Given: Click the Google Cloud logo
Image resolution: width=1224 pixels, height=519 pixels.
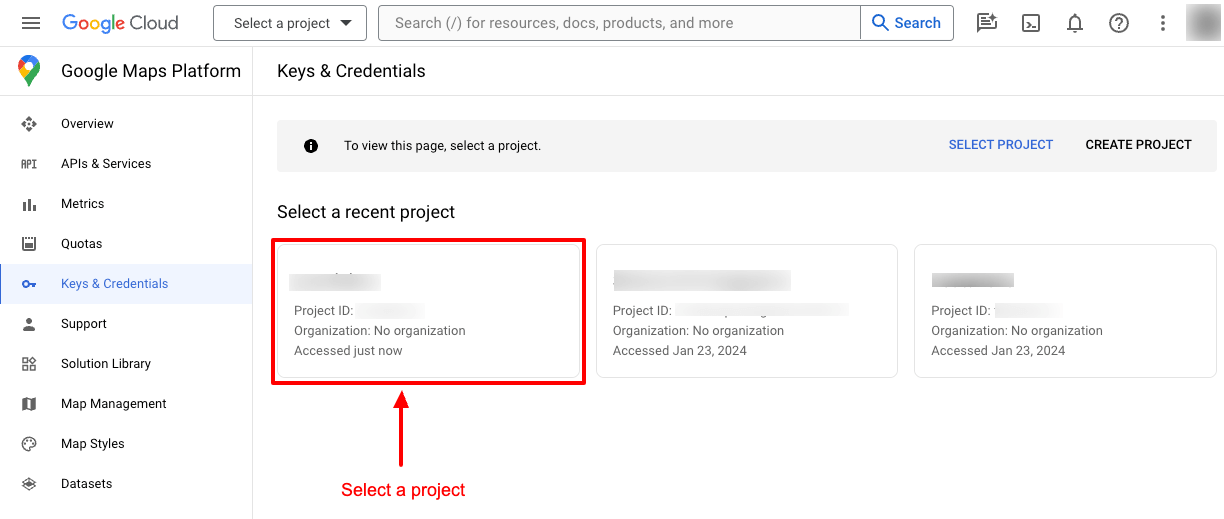Looking at the screenshot, I should (120, 23).
